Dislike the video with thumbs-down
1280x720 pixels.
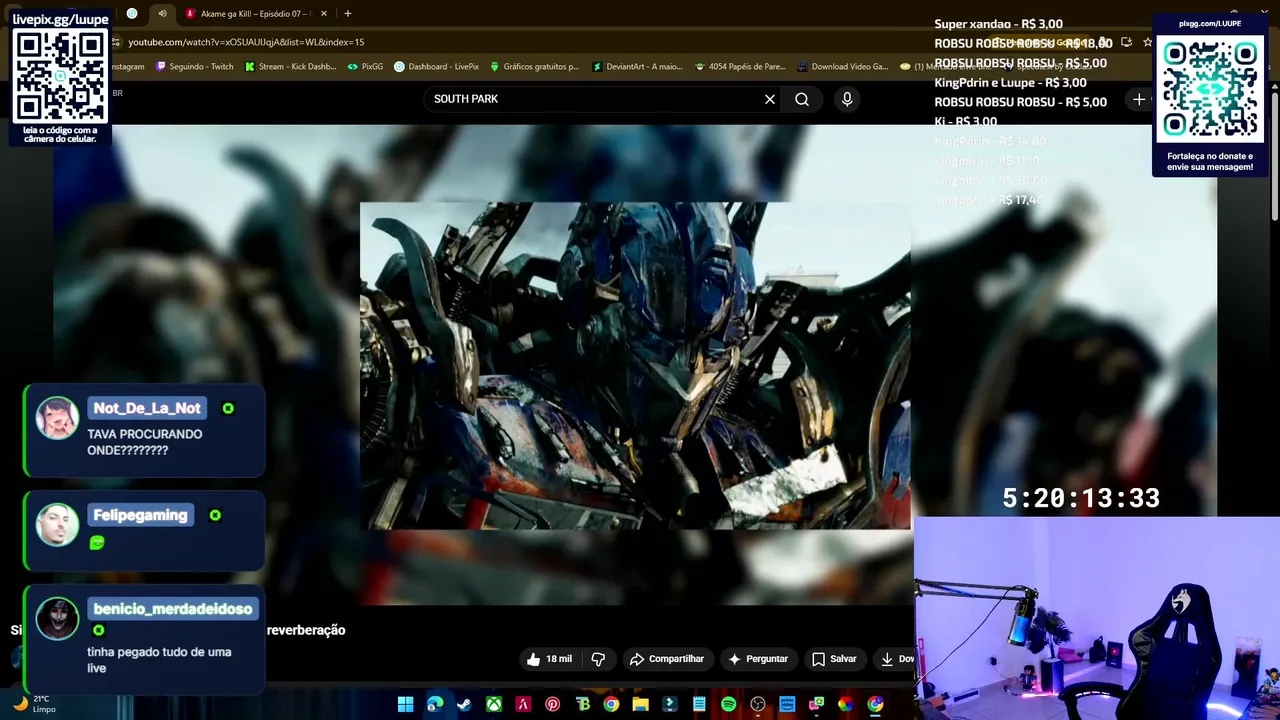click(x=598, y=659)
